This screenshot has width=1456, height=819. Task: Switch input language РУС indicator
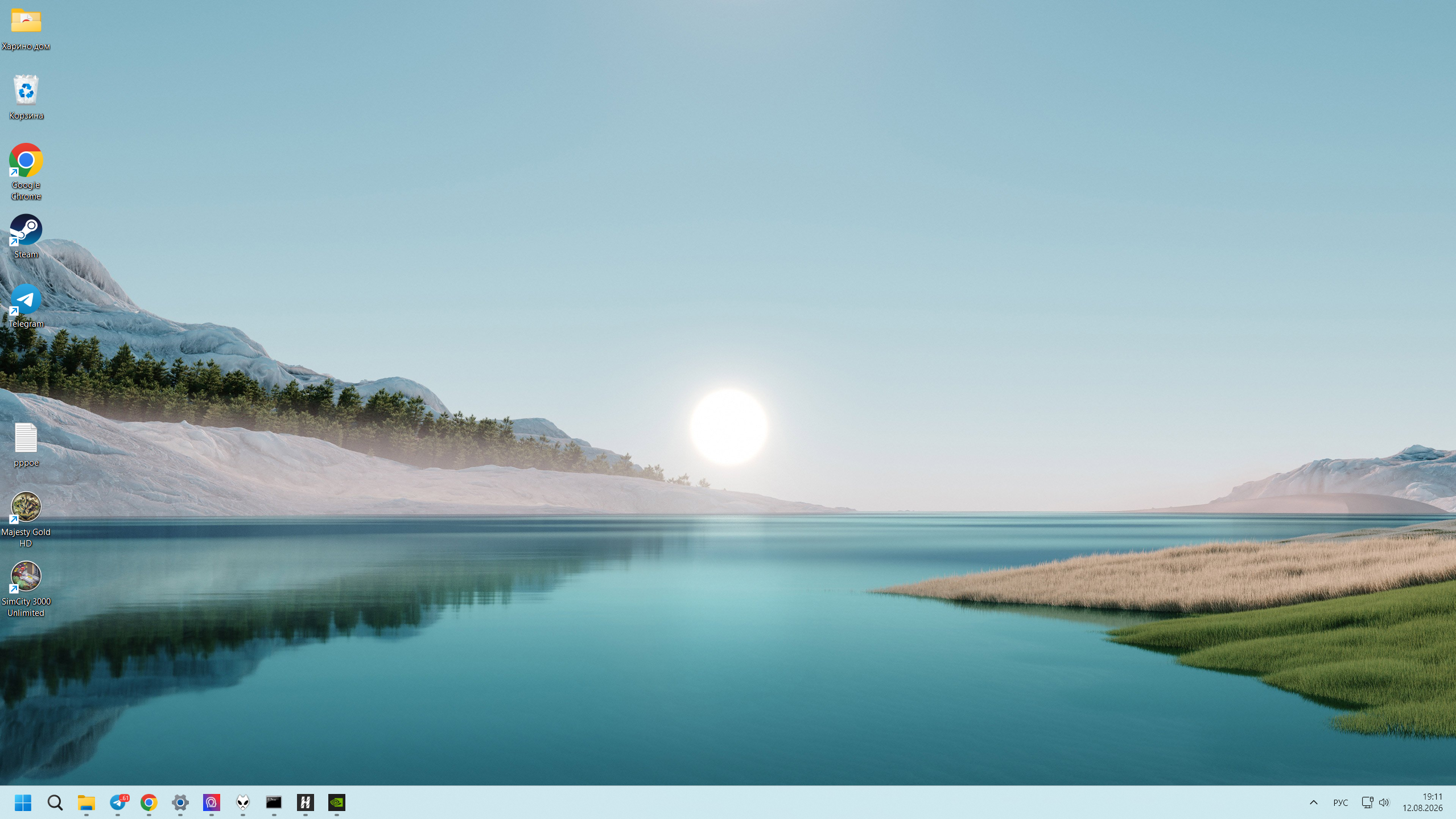[1340, 802]
